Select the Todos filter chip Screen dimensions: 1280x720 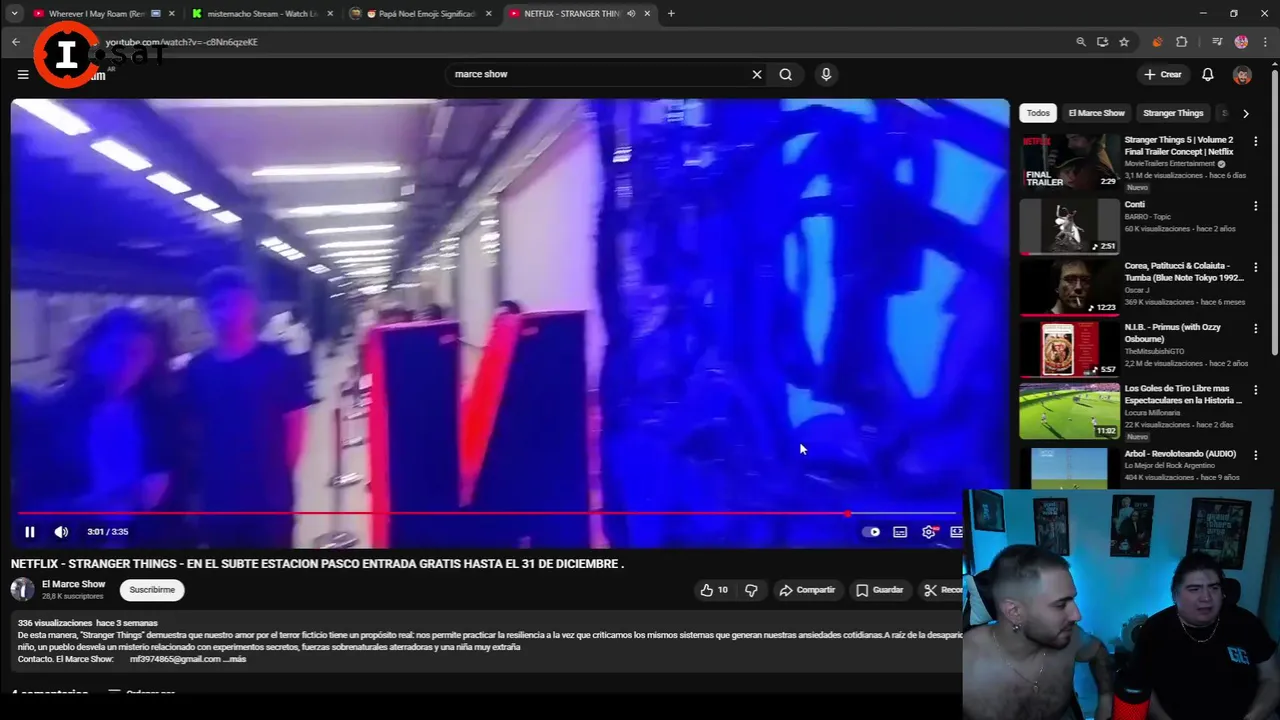[1038, 113]
